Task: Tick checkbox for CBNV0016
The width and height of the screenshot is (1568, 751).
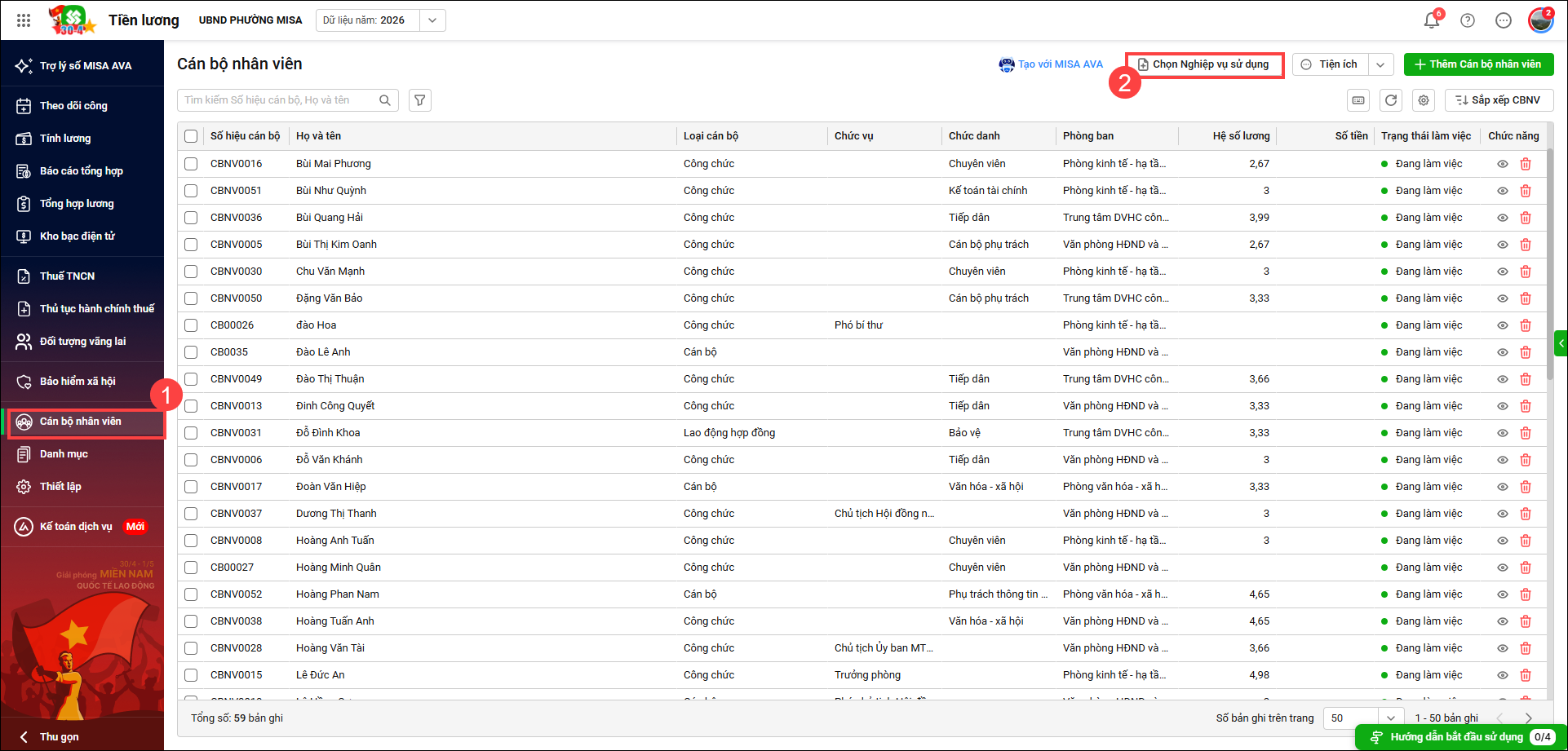Action: coord(191,164)
